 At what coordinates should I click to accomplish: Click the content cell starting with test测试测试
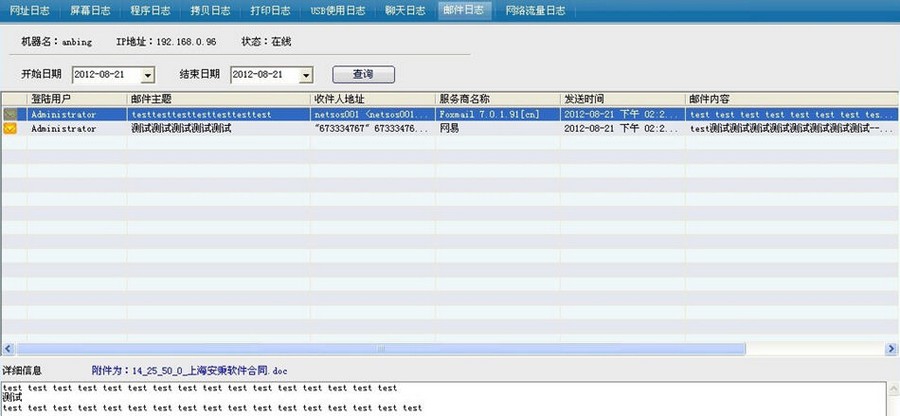click(x=792, y=129)
